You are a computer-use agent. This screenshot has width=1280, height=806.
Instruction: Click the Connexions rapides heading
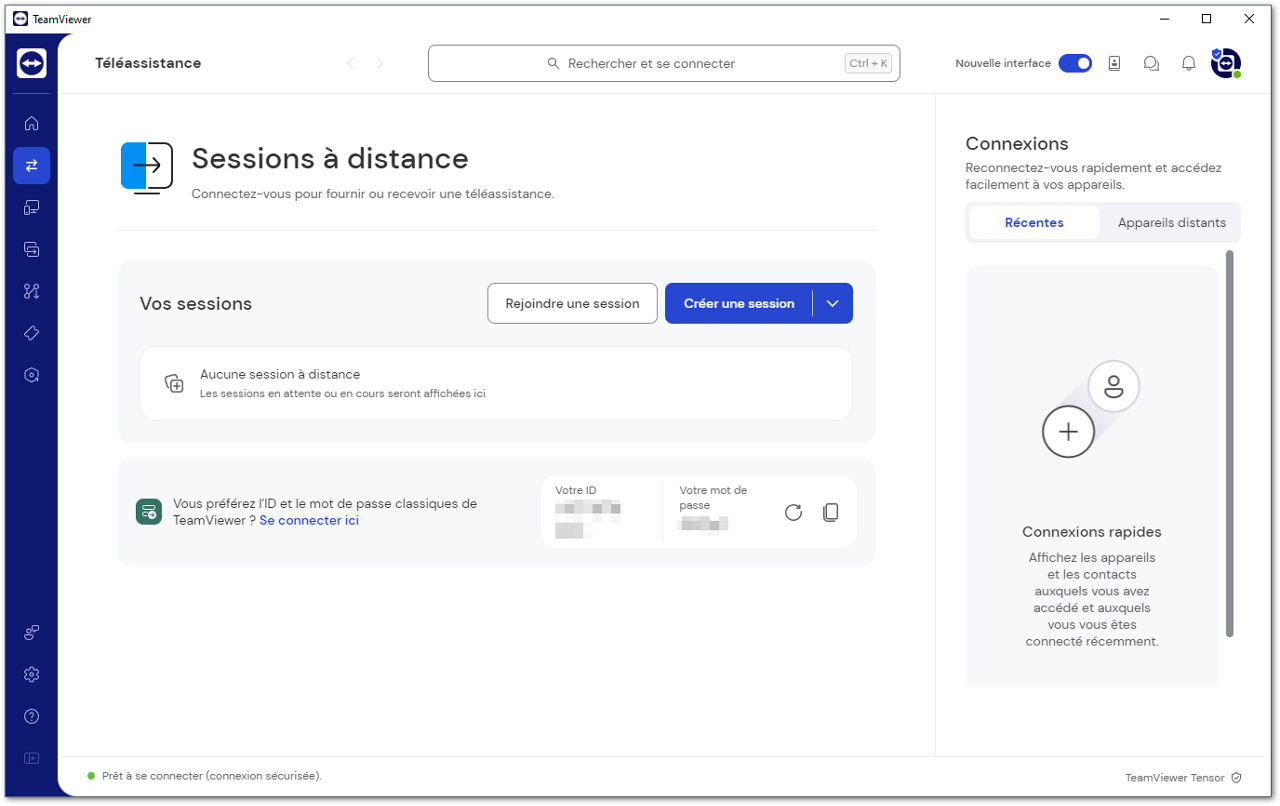(1092, 532)
